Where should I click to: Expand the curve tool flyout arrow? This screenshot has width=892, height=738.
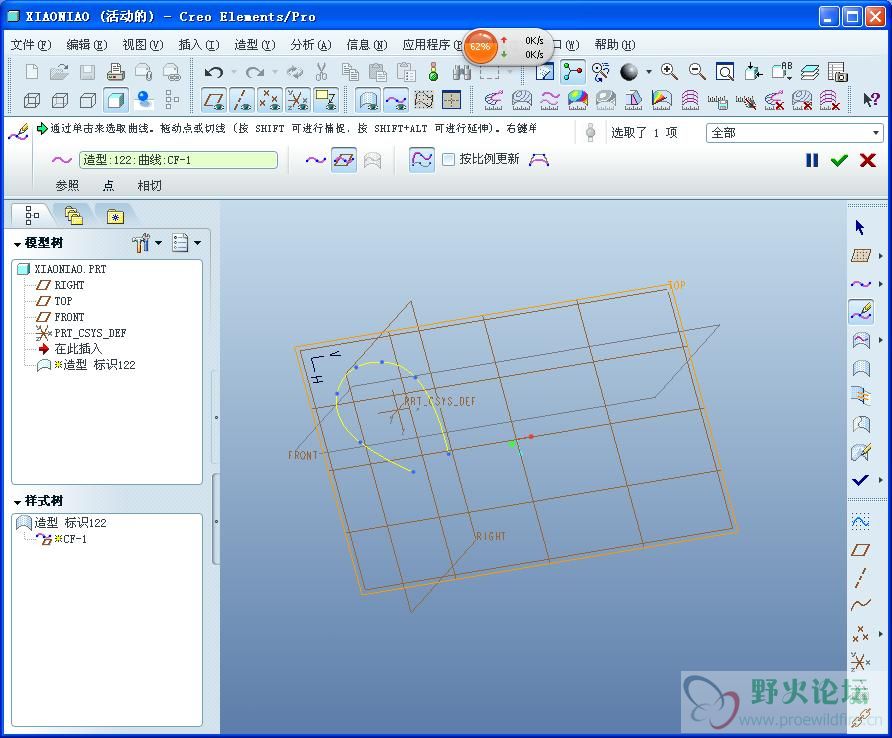[x=881, y=284]
